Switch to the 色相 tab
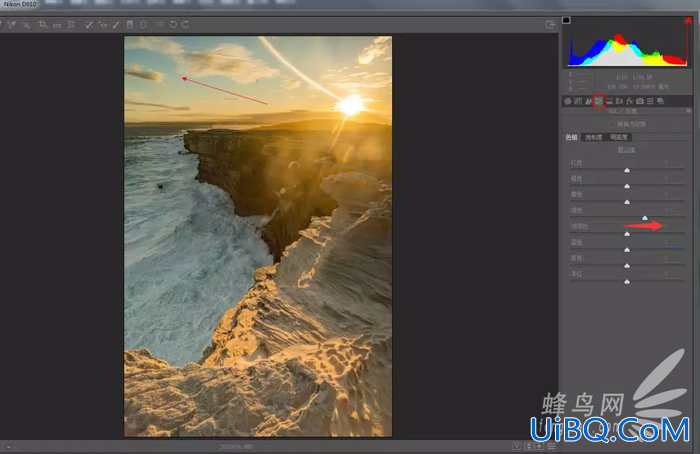 tap(571, 137)
